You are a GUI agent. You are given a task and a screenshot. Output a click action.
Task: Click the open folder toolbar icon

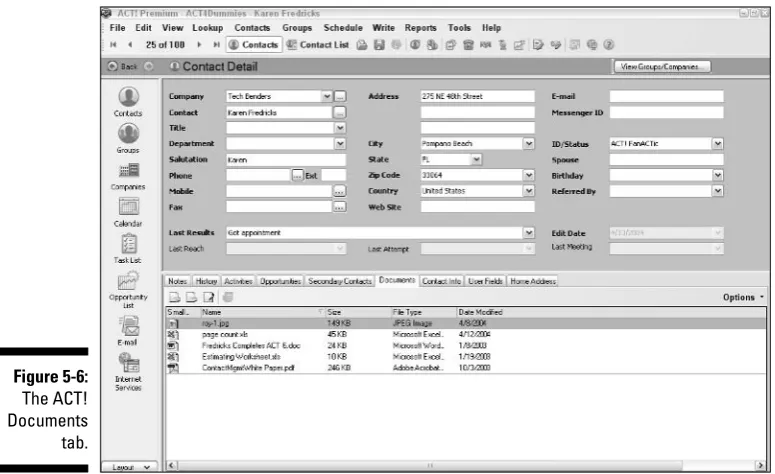(x=362, y=45)
